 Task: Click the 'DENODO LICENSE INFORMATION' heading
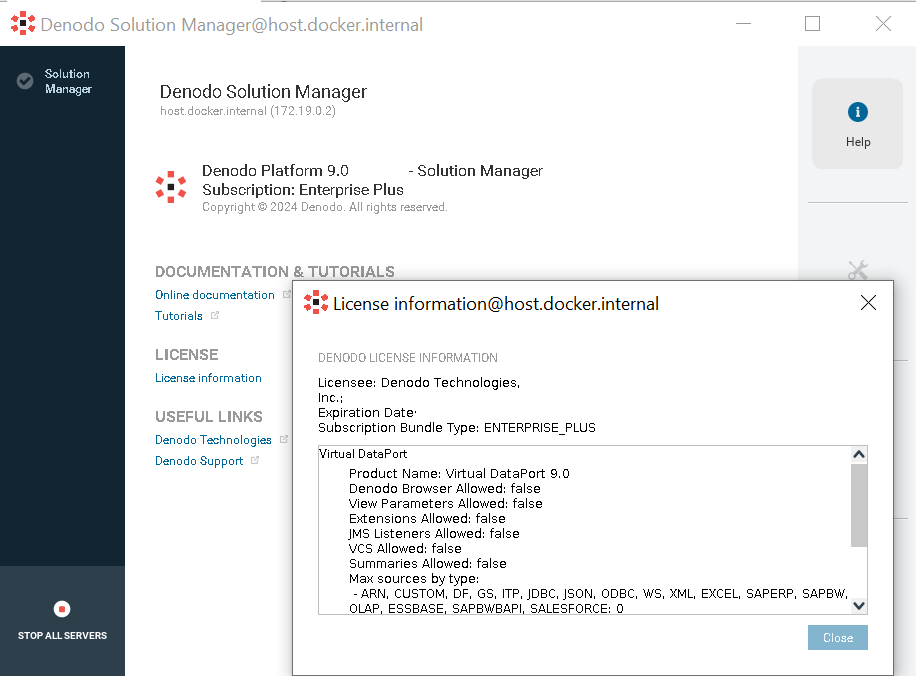408,358
